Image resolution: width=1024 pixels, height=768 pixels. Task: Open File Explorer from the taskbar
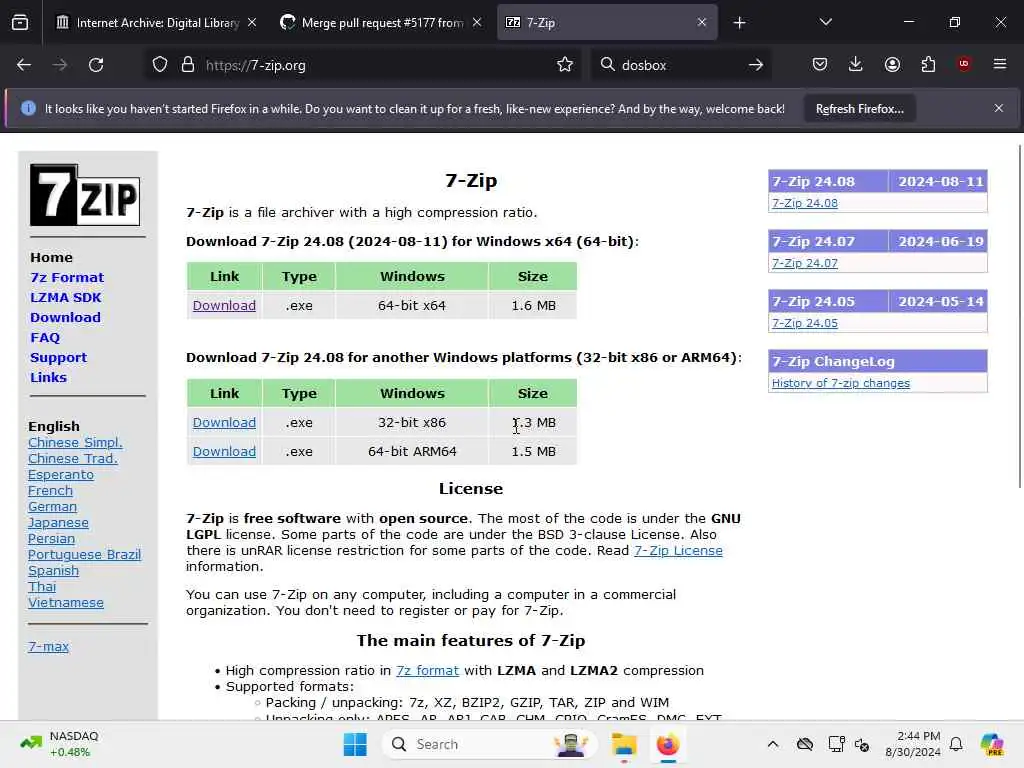(624, 744)
